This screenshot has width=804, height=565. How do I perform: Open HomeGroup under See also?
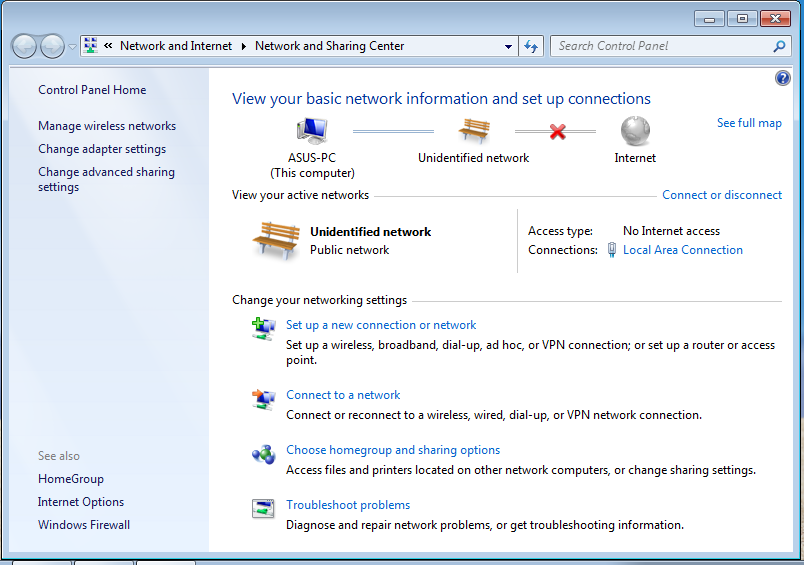click(71, 479)
